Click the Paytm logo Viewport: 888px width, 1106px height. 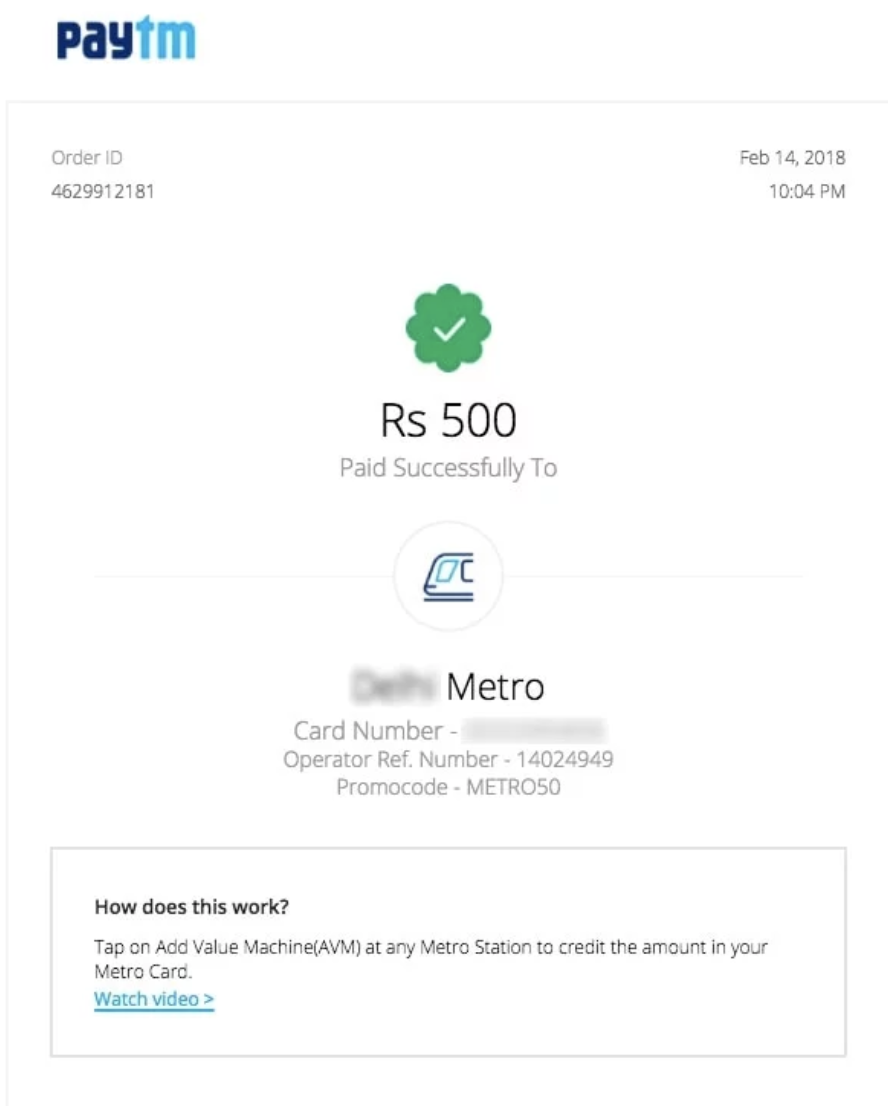(x=126, y=38)
